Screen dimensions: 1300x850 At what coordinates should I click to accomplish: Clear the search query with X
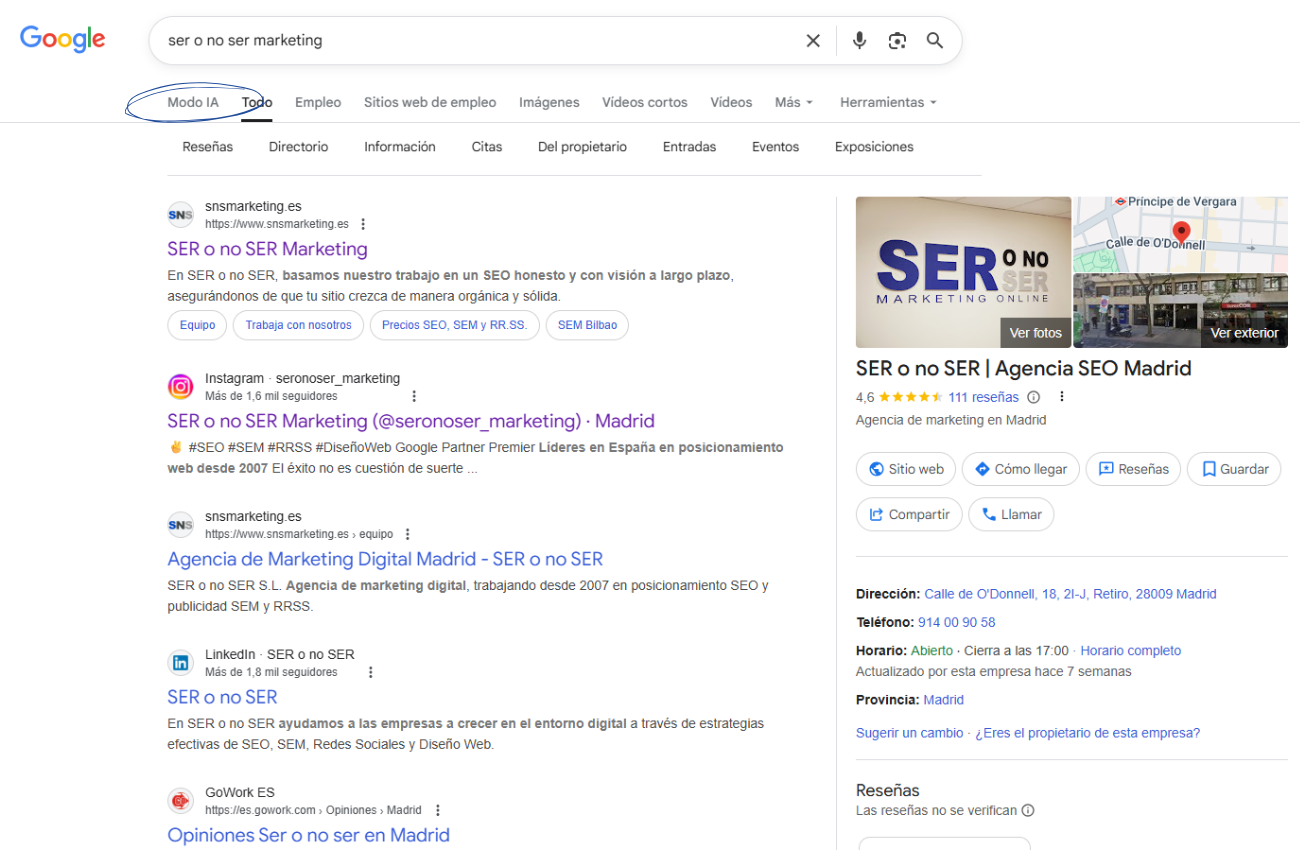[x=813, y=41]
